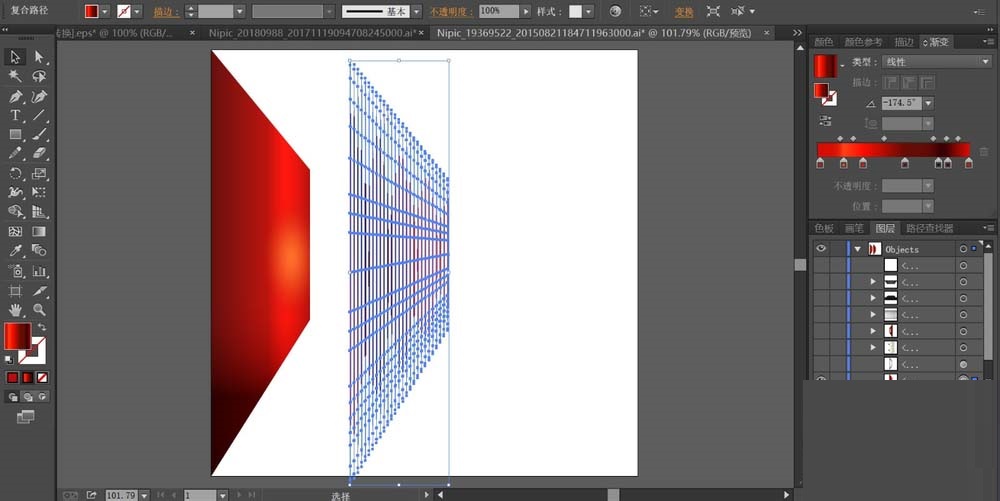Select the Rectangle tool
This screenshot has height=501, width=1000.
15,135
